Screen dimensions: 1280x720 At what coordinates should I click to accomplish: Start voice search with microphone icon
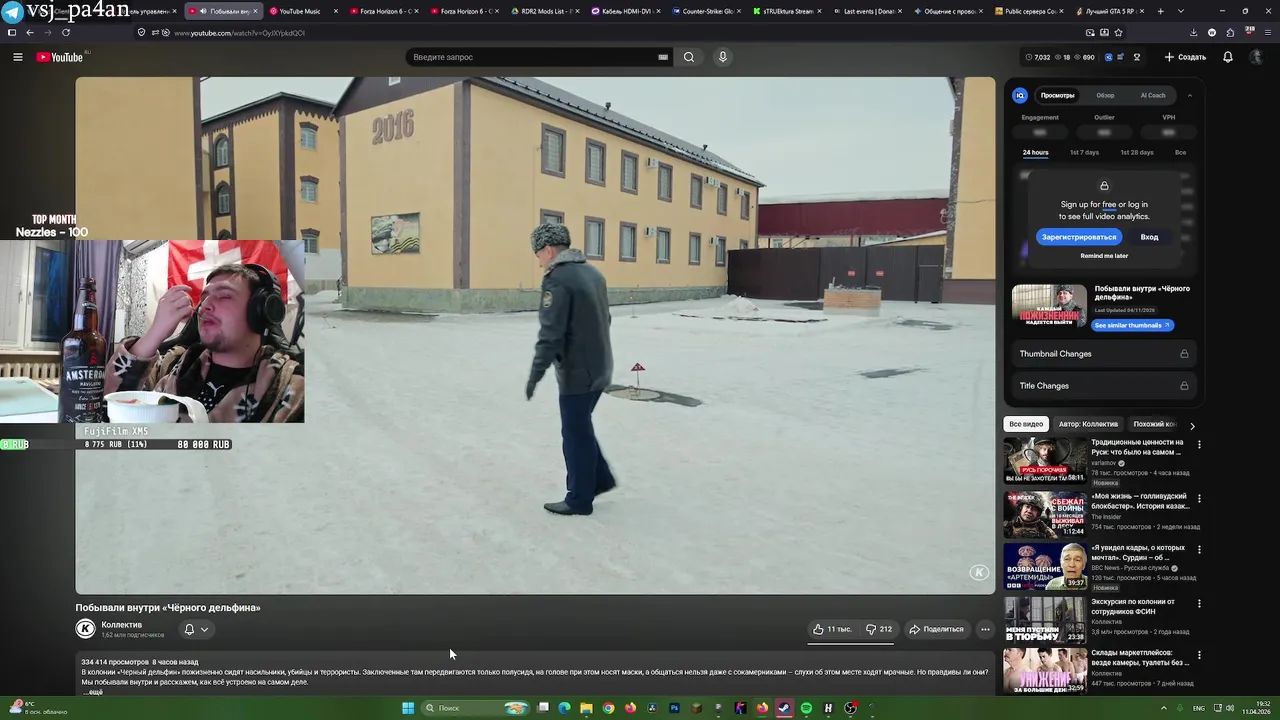[x=722, y=57]
